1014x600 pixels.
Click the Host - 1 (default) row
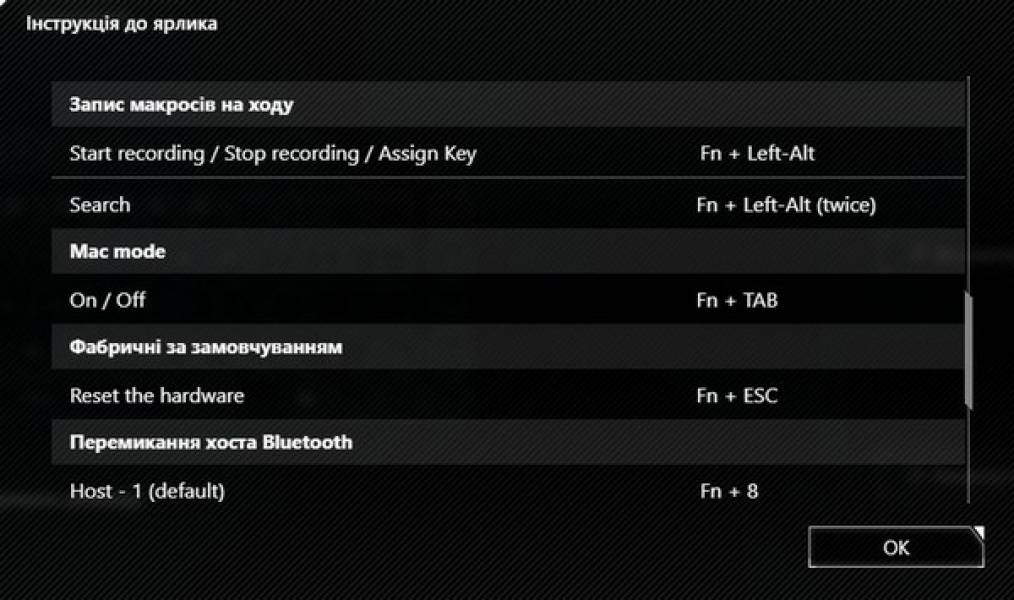[147, 491]
